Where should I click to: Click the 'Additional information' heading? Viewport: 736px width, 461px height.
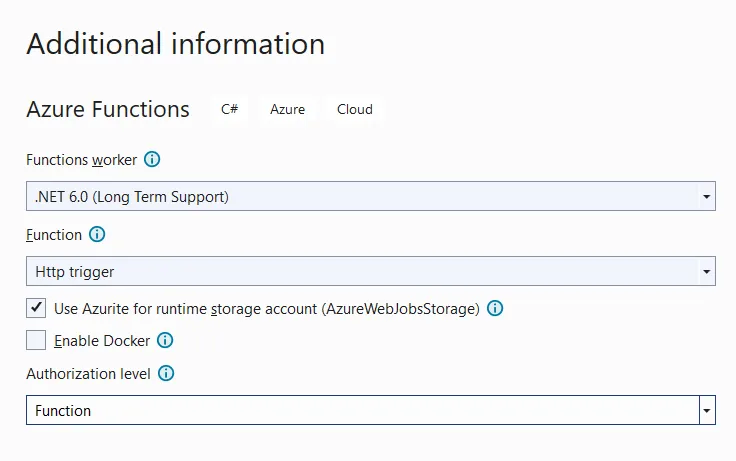tap(175, 44)
